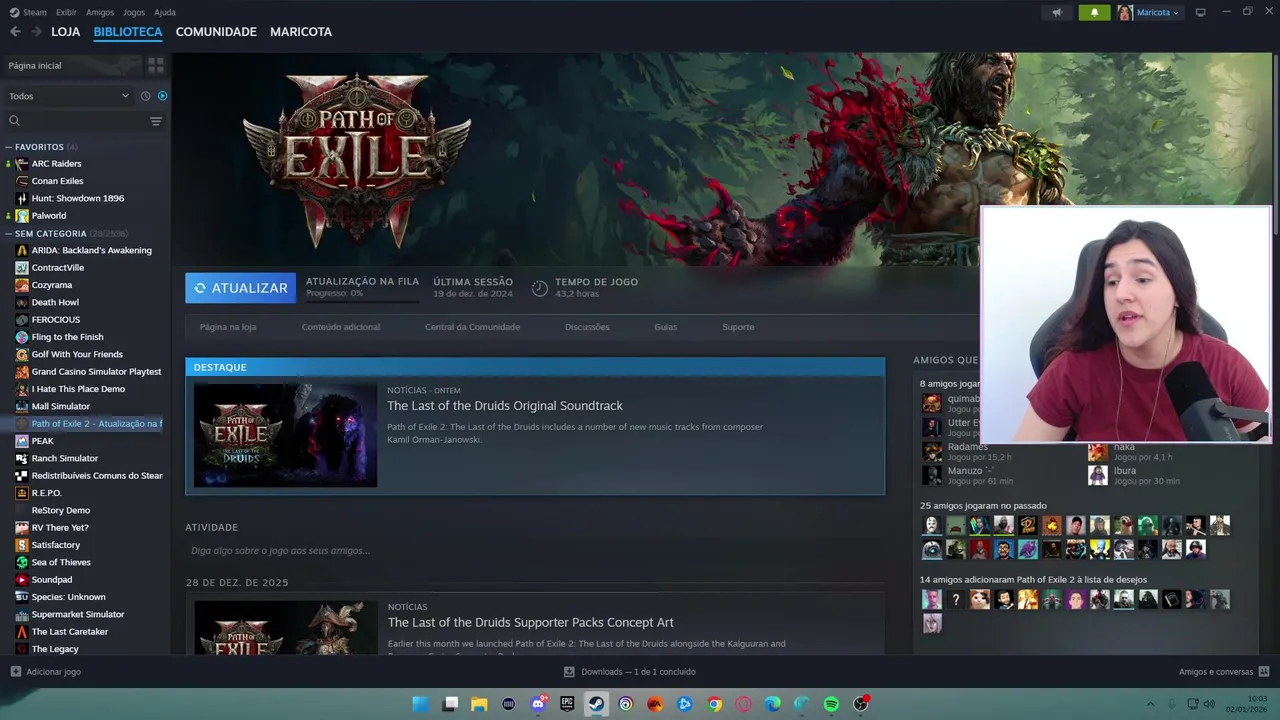This screenshot has width=1280, height=720.
Task: Click the back navigation arrow
Action: click(15, 32)
